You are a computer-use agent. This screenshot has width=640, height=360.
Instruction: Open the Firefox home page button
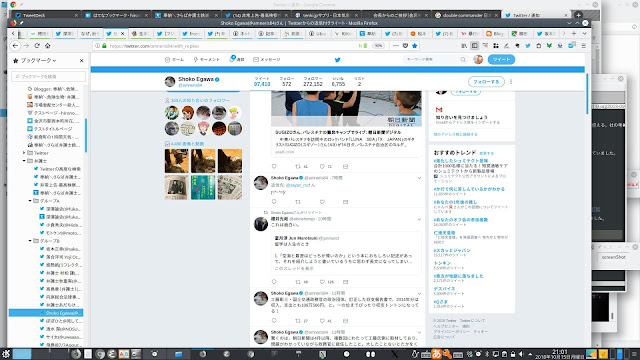(x=48, y=46)
